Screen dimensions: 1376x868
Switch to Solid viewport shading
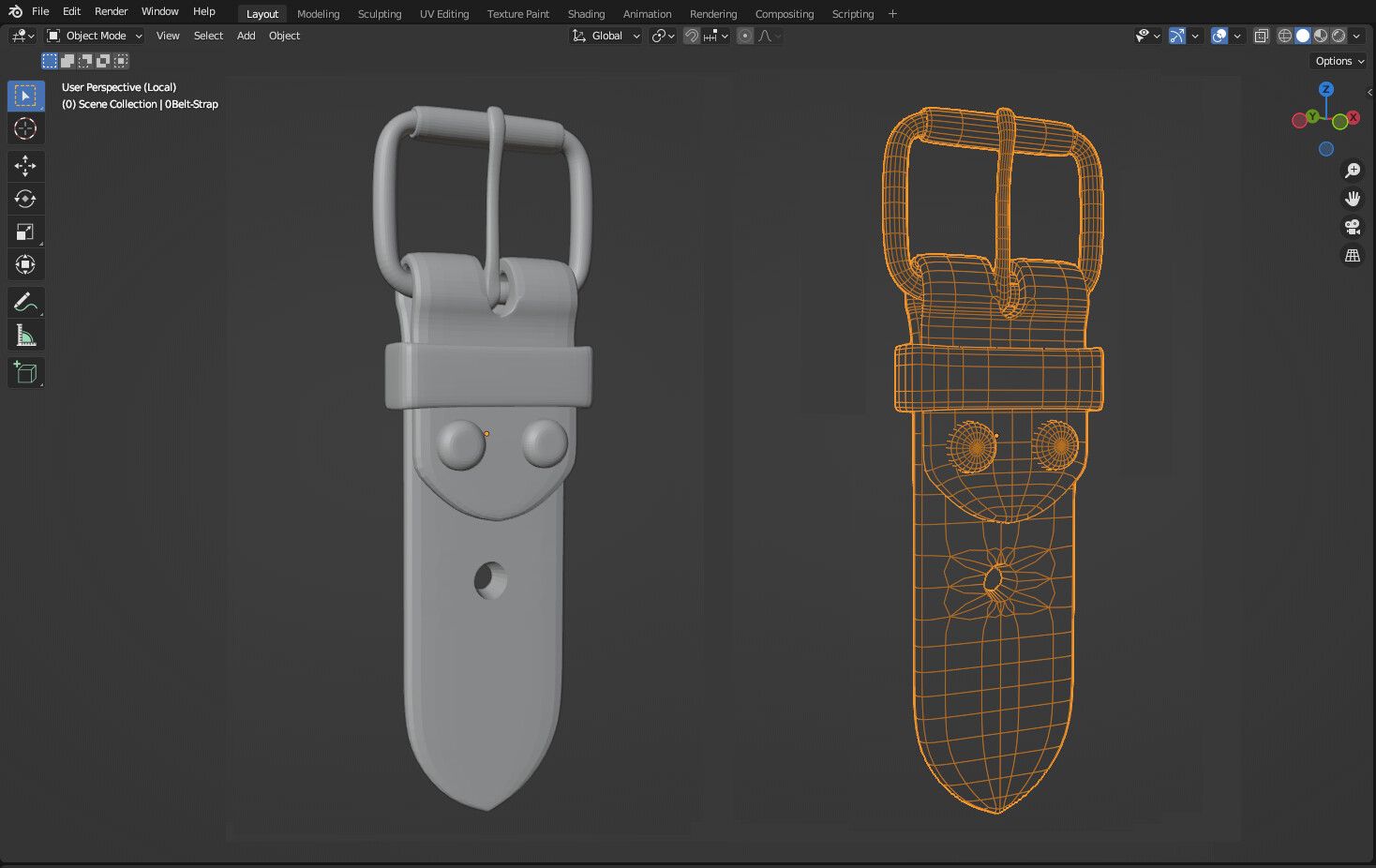pyautogui.click(x=1303, y=36)
